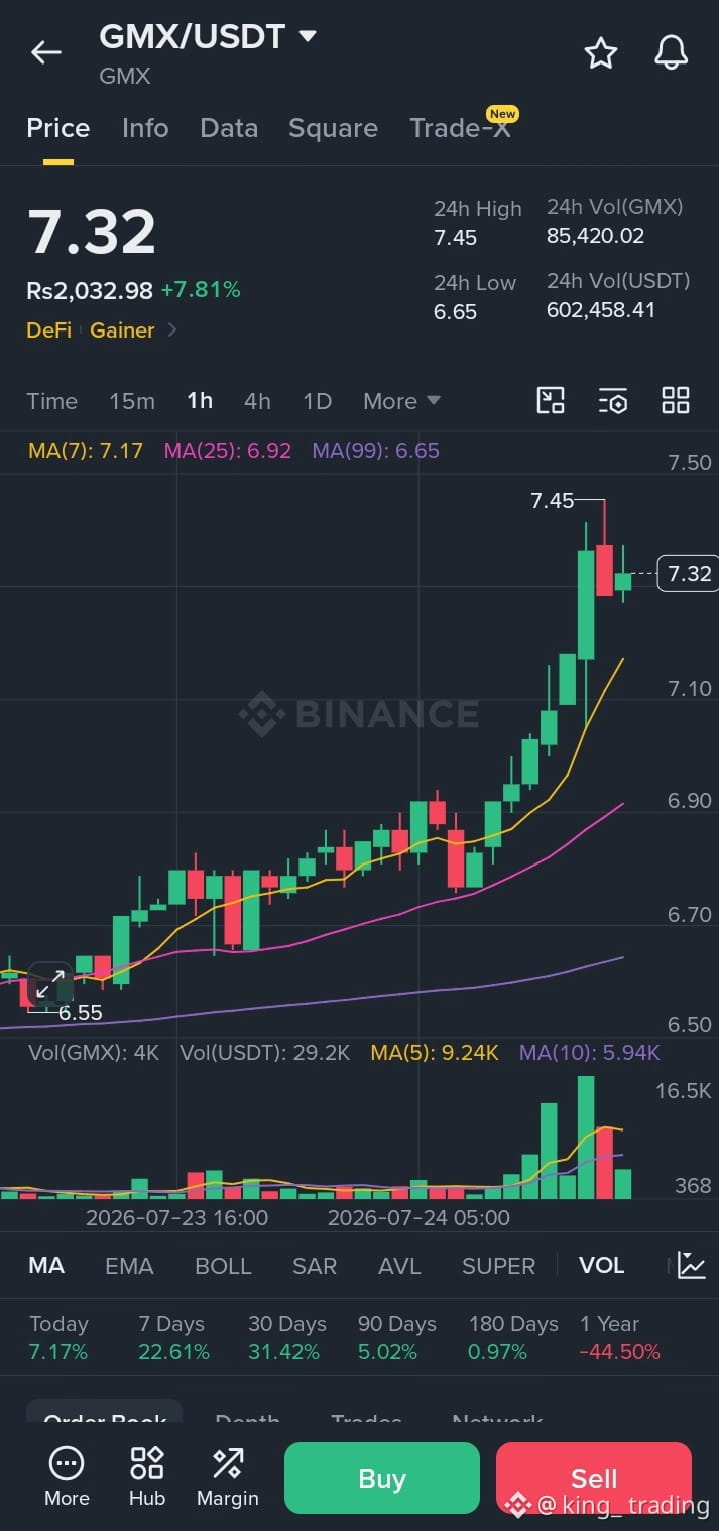Tap the volume MA(5): 9.24K label
Viewport: 719px width, 1531px height.
tap(434, 1052)
